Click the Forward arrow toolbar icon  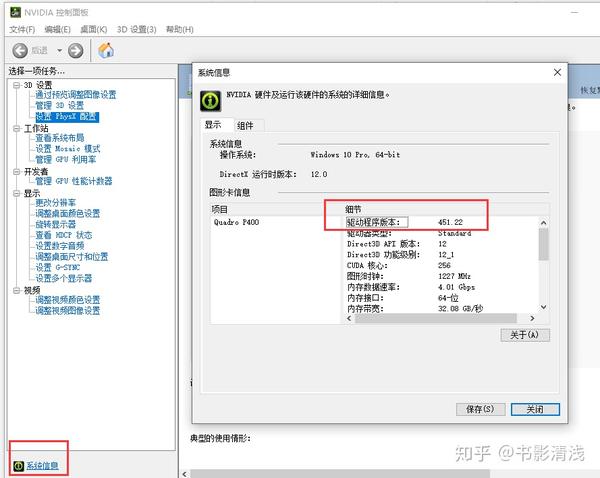tap(75, 51)
